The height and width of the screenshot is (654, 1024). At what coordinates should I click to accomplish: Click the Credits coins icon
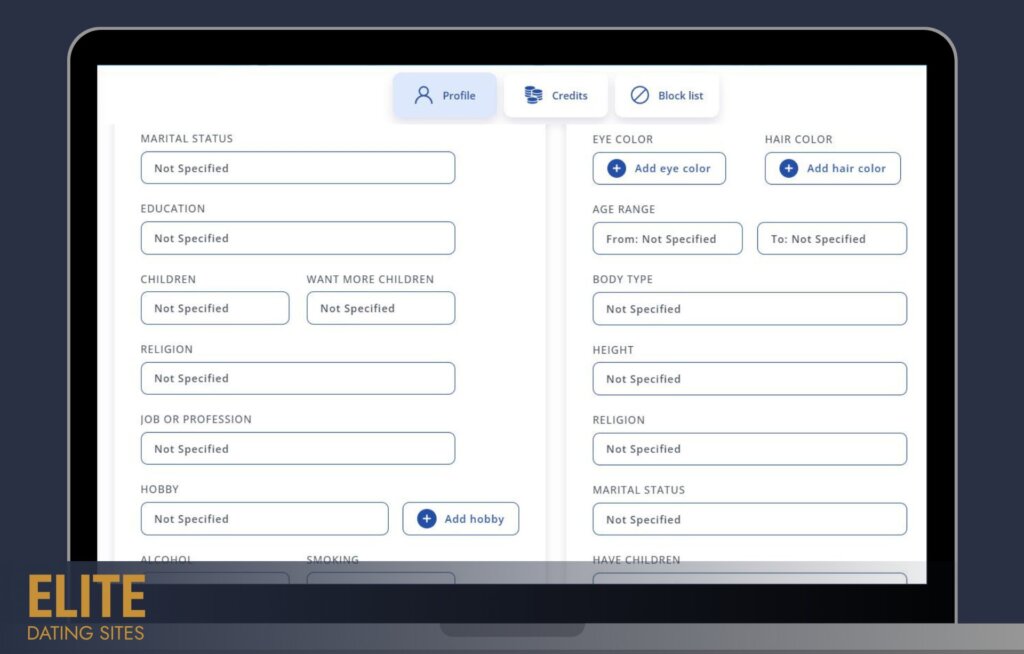tap(533, 95)
